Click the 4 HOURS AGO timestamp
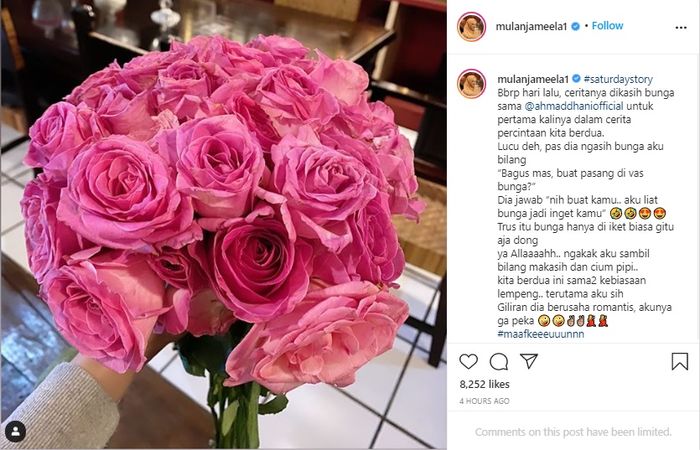The width and height of the screenshot is (700, 450). coord(484,401)
